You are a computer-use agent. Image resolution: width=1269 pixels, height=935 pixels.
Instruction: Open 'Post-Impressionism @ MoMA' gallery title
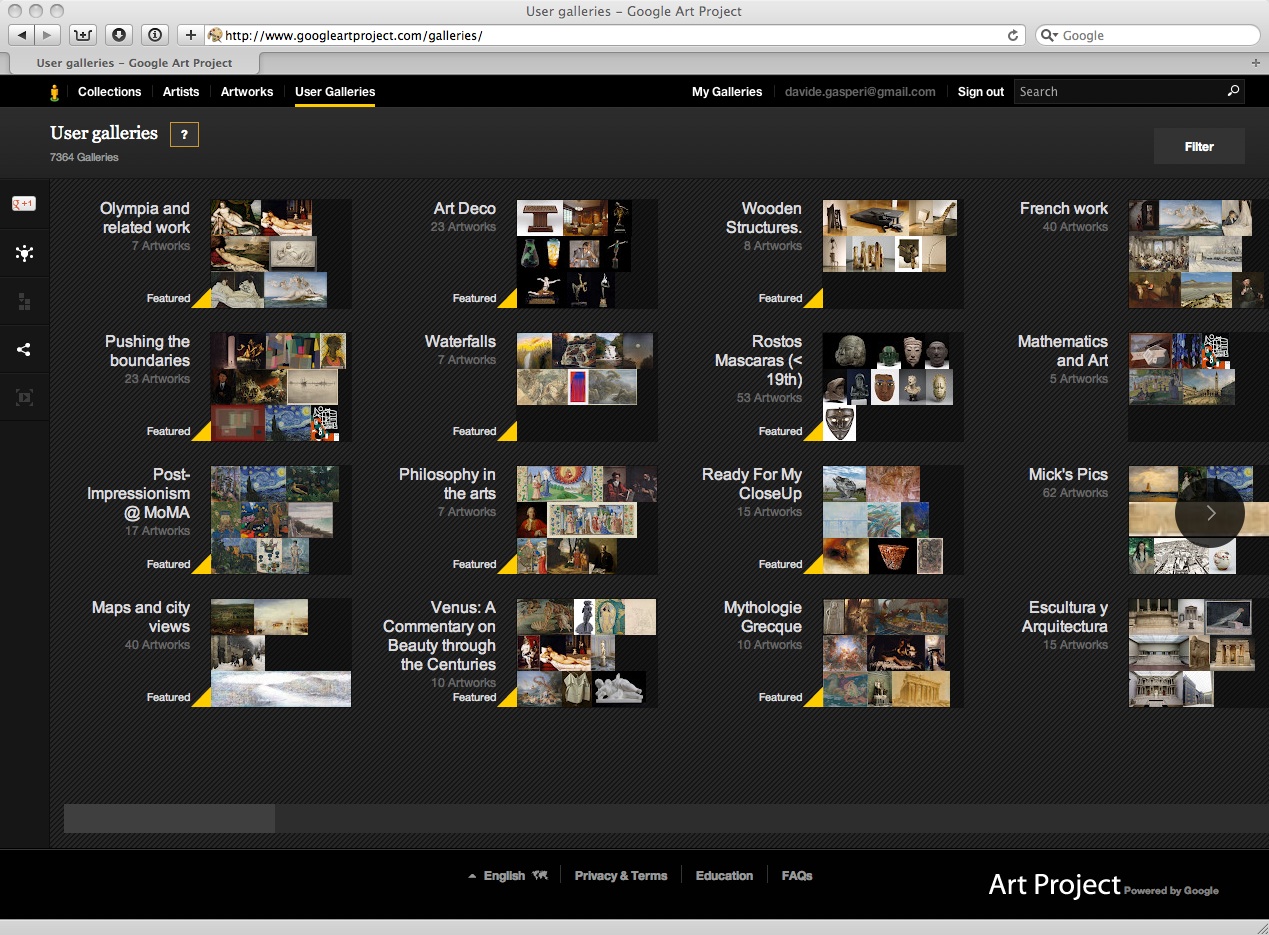pos(138,493)
